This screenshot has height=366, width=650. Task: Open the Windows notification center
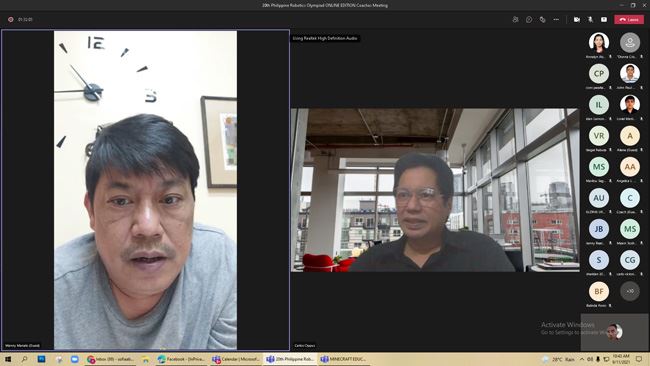pos(639,359)
